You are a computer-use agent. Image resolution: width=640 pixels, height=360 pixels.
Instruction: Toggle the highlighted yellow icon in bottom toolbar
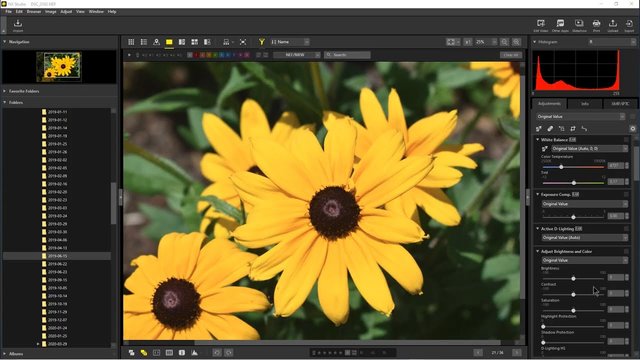[x=144, y=353]
